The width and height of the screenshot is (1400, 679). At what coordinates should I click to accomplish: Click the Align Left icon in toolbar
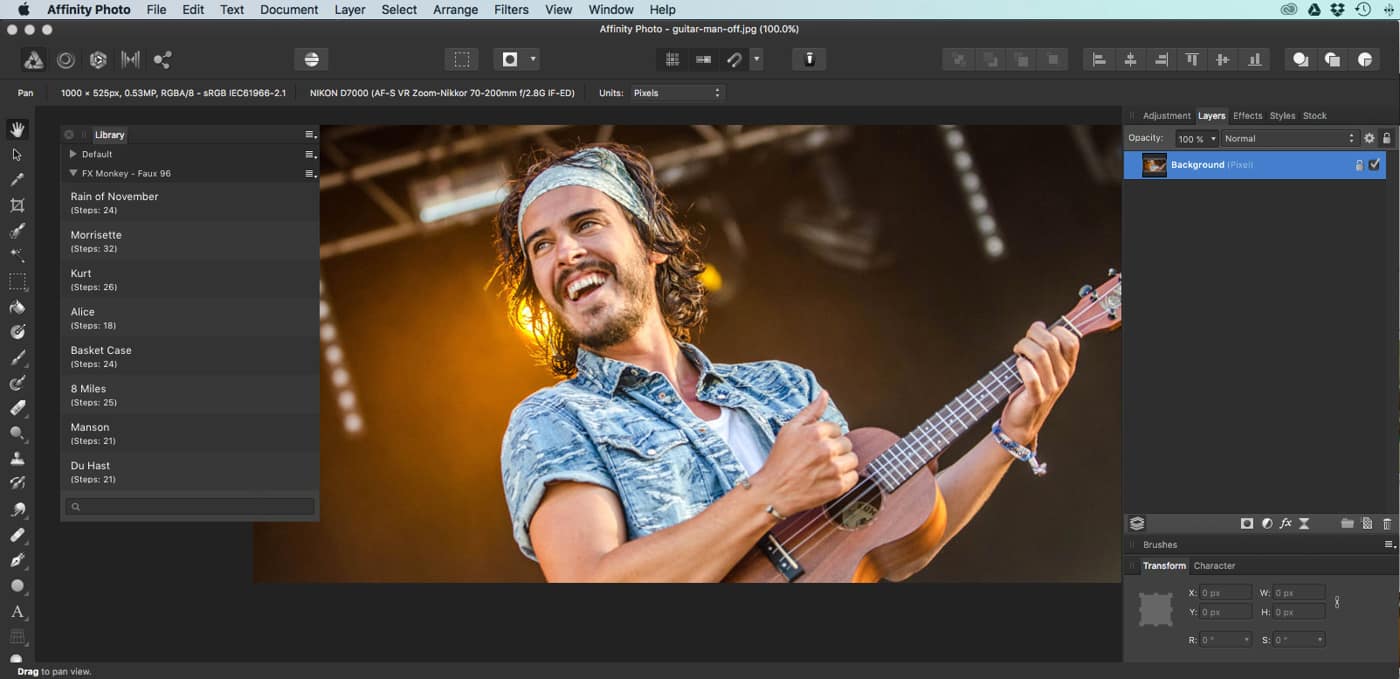pyautogui.click(x=1097, y=59)
